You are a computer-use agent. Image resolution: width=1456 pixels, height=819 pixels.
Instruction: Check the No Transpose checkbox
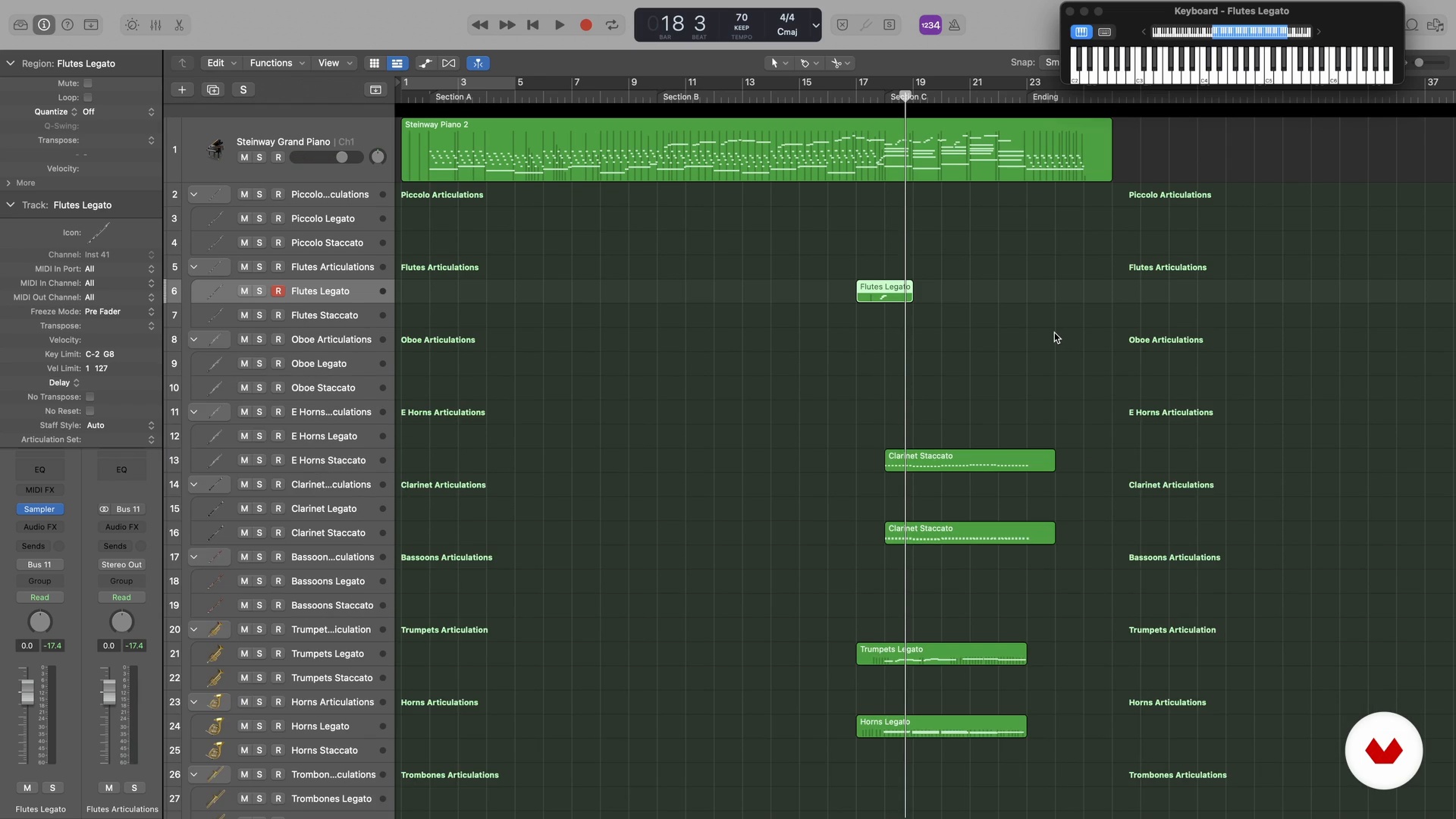point(90,397)
